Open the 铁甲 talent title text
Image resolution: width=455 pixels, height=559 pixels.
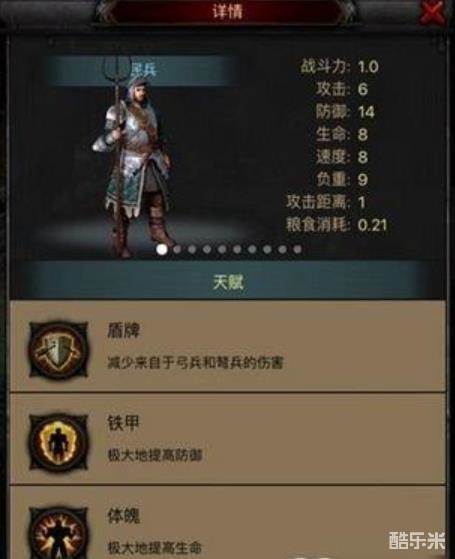[x=123, y=423]
